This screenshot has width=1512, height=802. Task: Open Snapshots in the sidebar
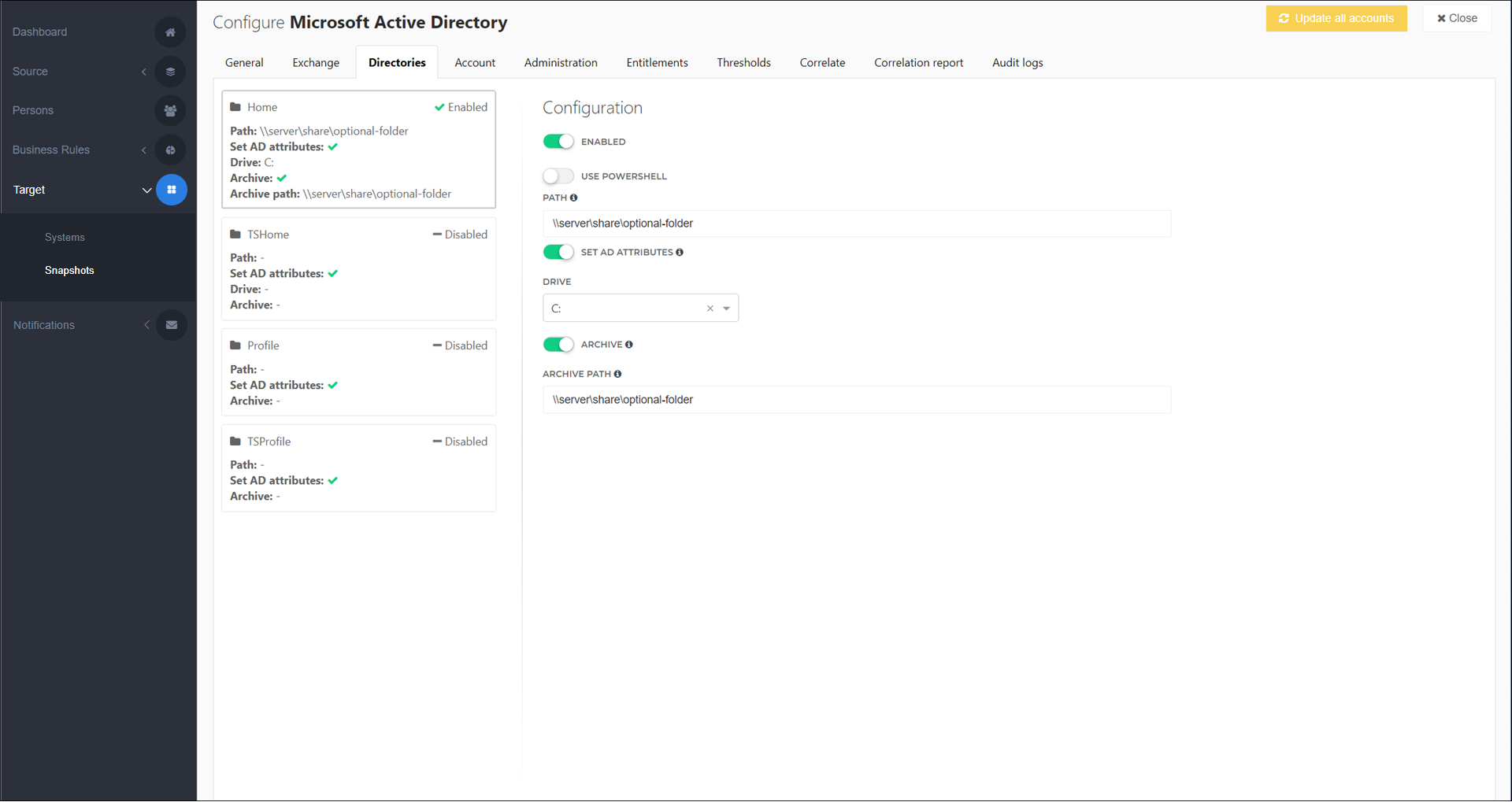(x=69, y=271)
